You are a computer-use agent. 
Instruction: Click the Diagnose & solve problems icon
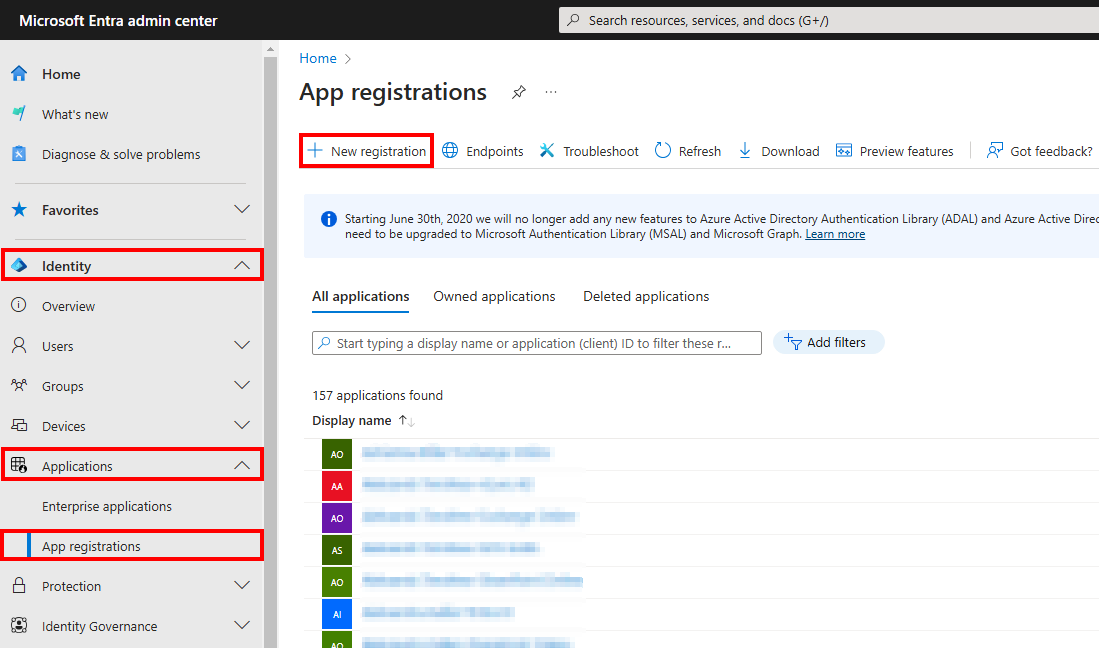pyautogui.click(x=19, y=153)
